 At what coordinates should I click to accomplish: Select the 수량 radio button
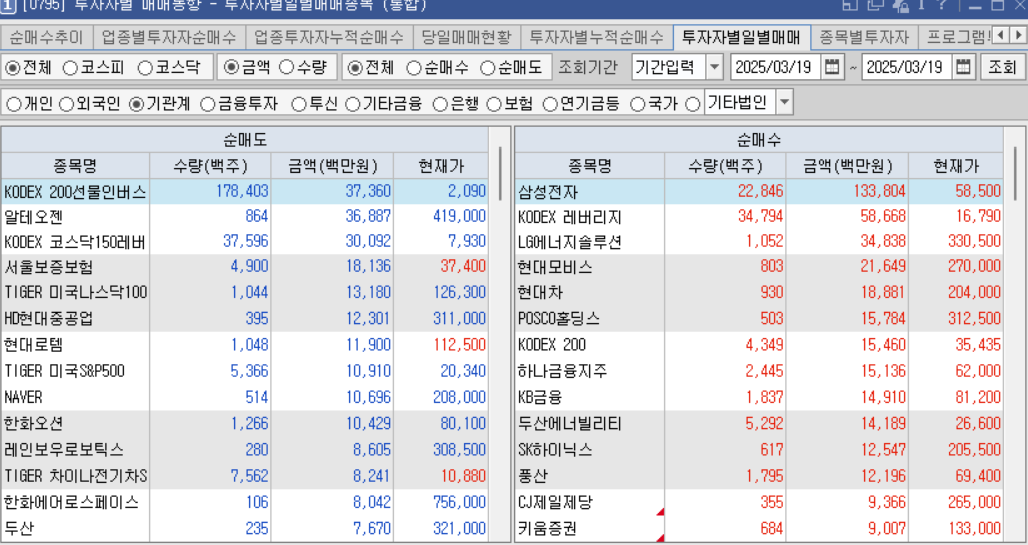[x=287, y=68]
